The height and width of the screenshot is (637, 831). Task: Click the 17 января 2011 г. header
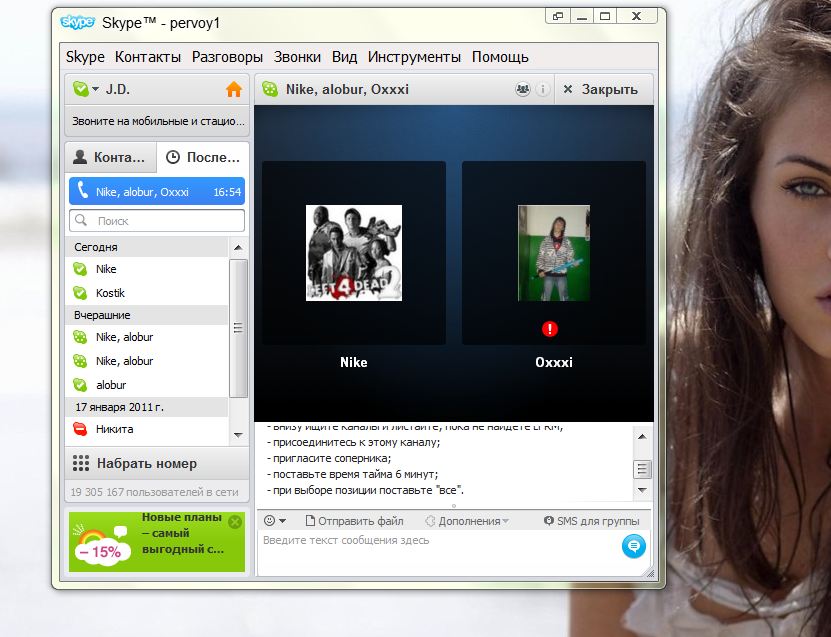point(147,407)
